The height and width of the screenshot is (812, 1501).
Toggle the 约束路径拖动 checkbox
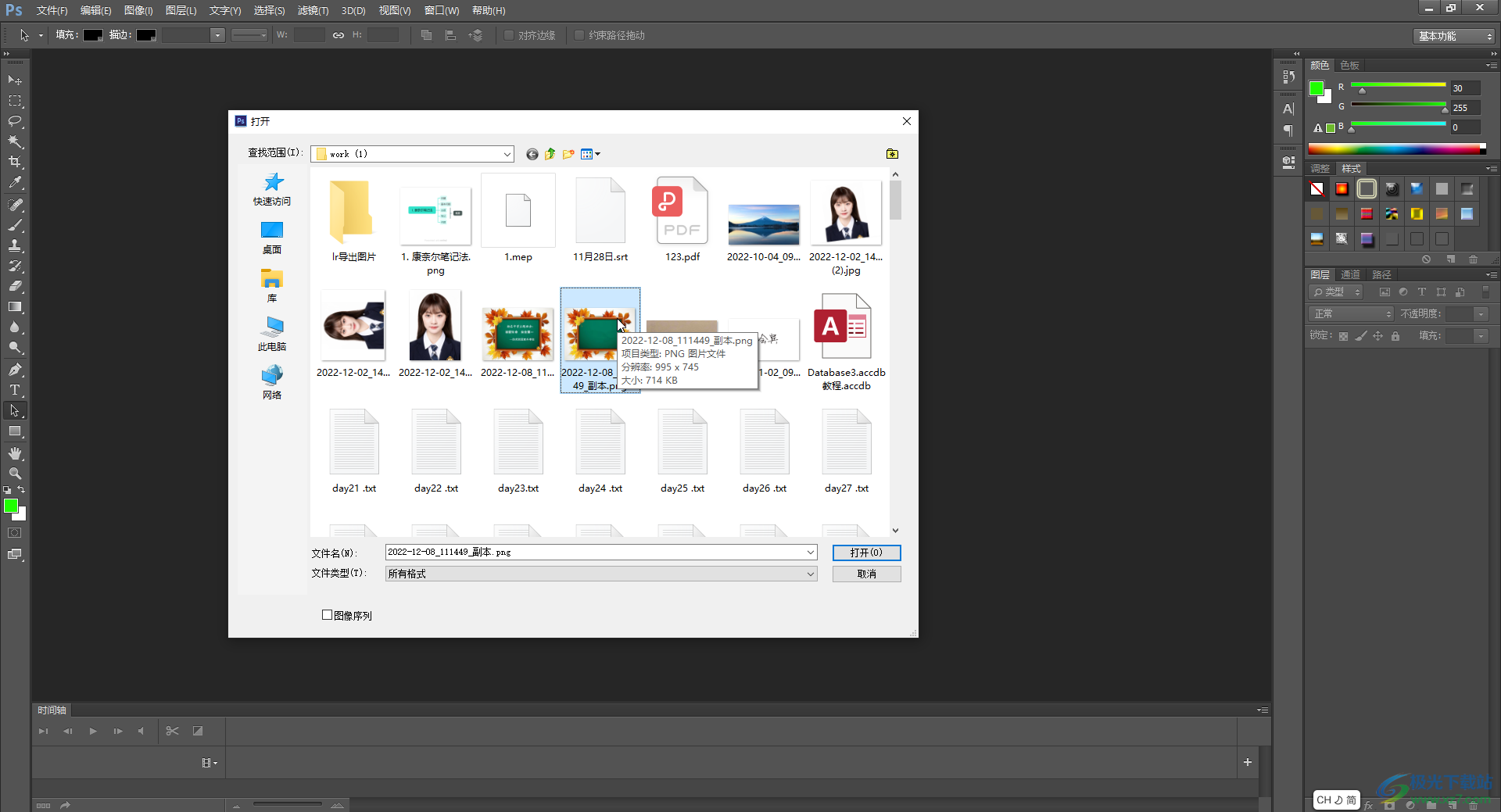pos(579,35)
